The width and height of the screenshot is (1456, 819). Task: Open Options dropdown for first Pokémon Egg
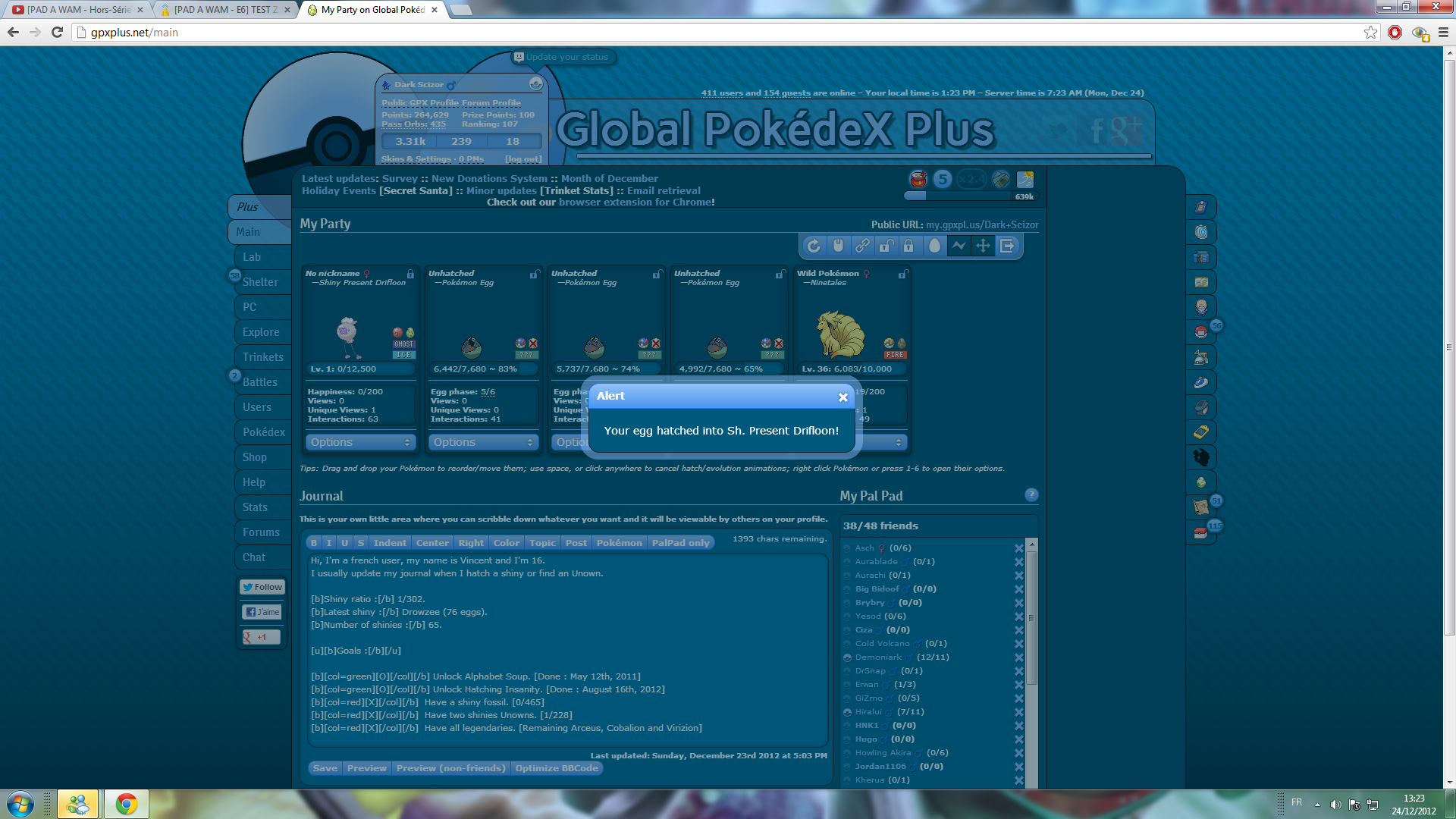tap(483, 442)
